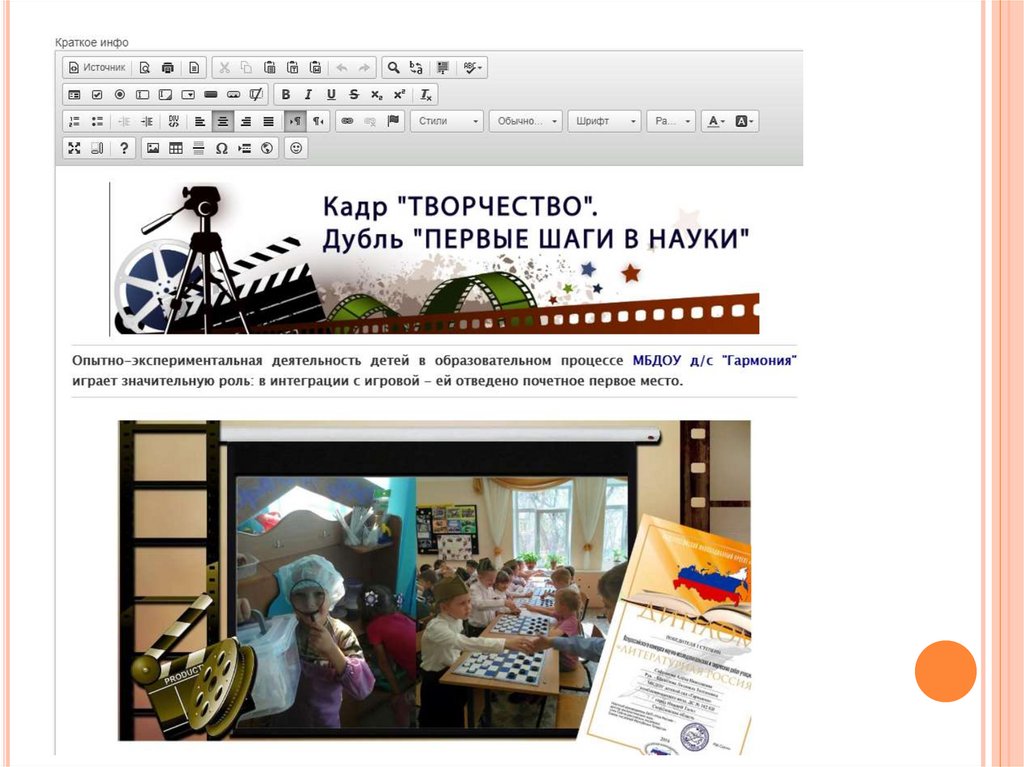
Task: Click the Remove Format icon
Action: pos(426,95)
